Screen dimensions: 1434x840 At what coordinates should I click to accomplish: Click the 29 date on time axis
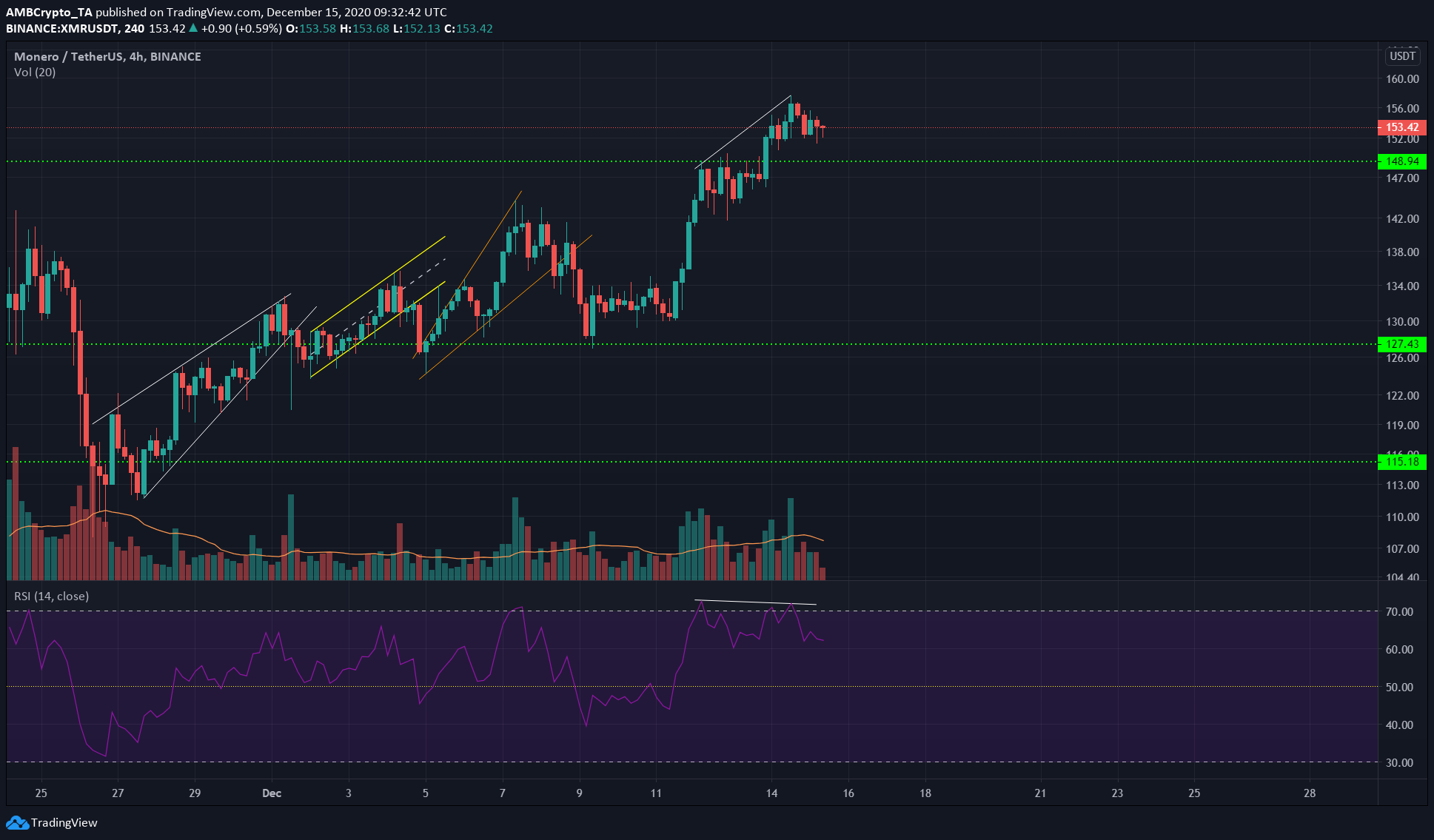pos(195,793)
